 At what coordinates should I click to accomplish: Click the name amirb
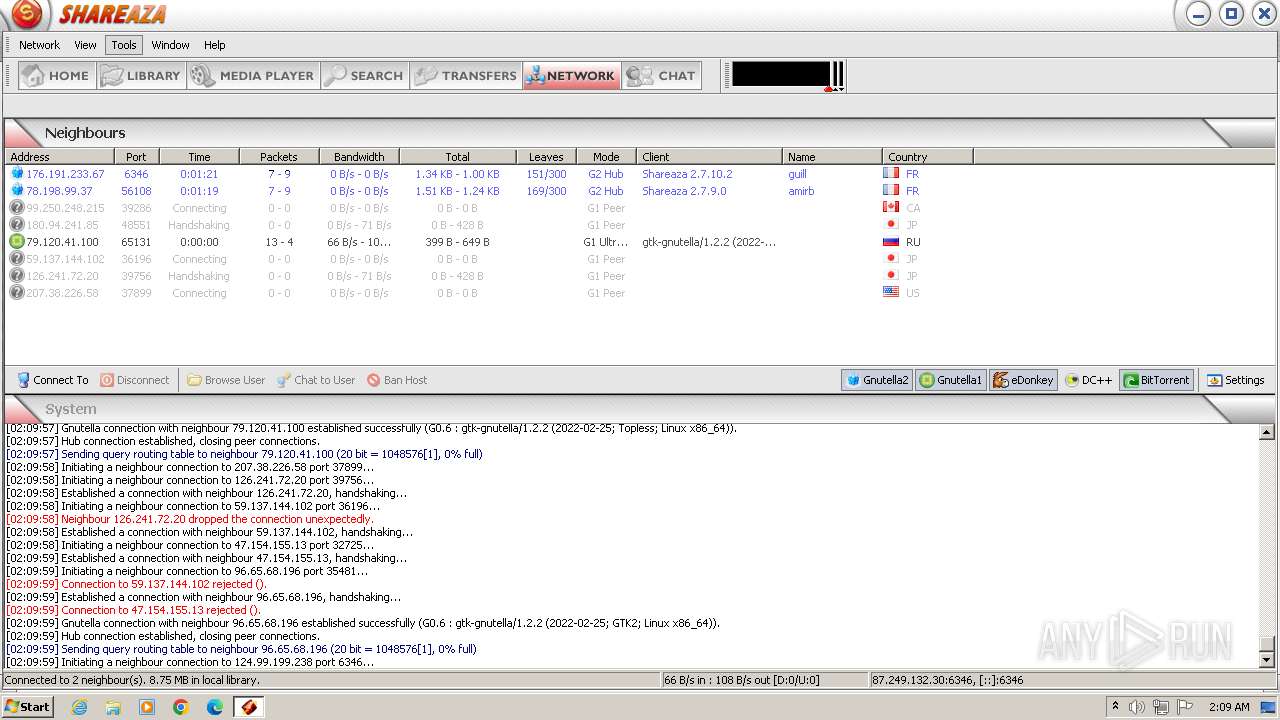coord(801,191)
